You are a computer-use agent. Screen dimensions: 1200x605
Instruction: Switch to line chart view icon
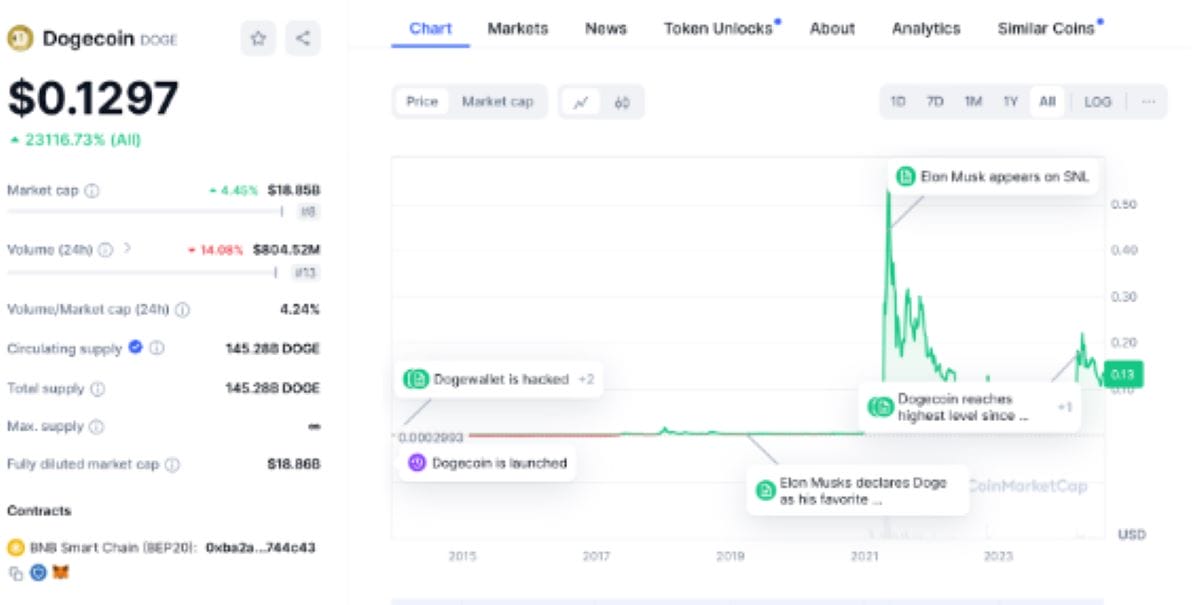pyautogui.click(x=581, y=102)
